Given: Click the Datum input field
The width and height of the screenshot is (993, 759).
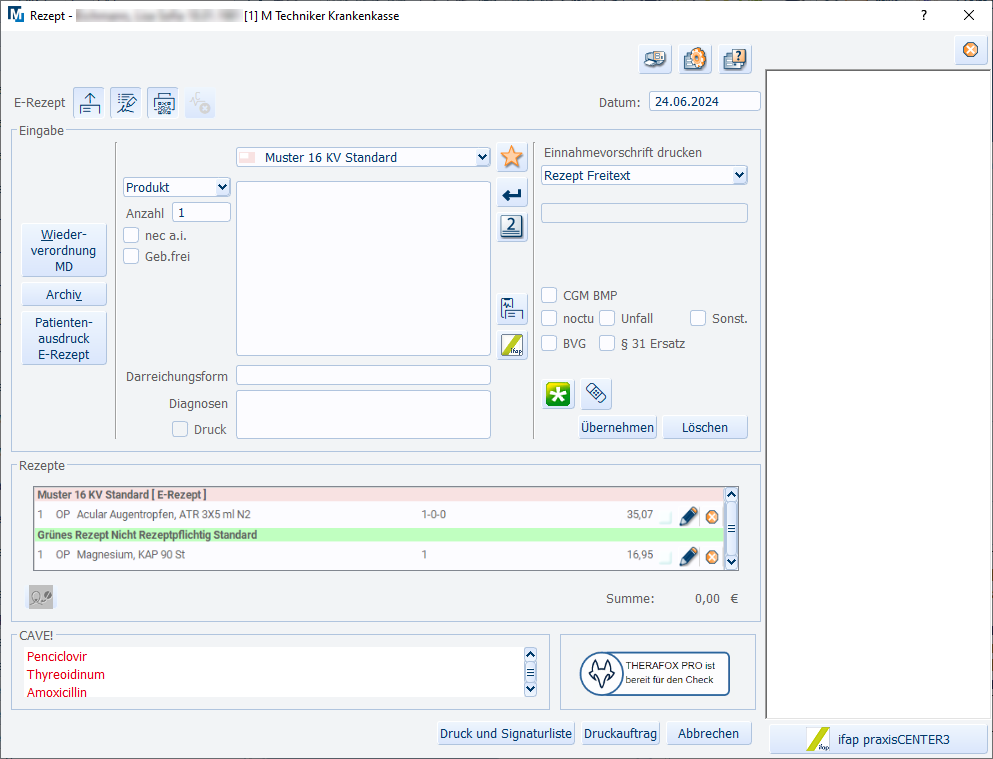Looking at the screenshot, I should pyautogui.click(x=704, y=102).
